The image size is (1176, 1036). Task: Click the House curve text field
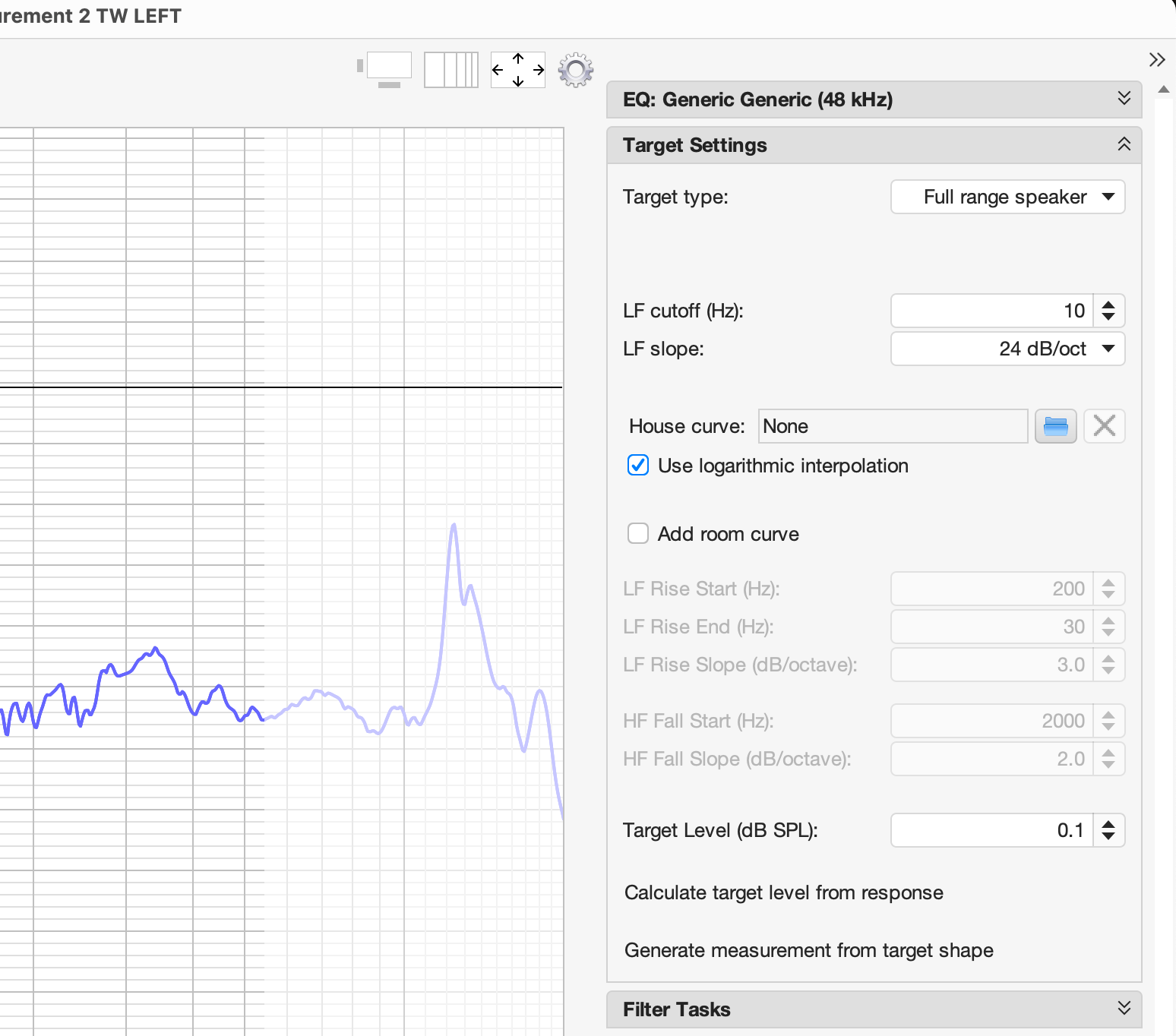click(893, 426)
